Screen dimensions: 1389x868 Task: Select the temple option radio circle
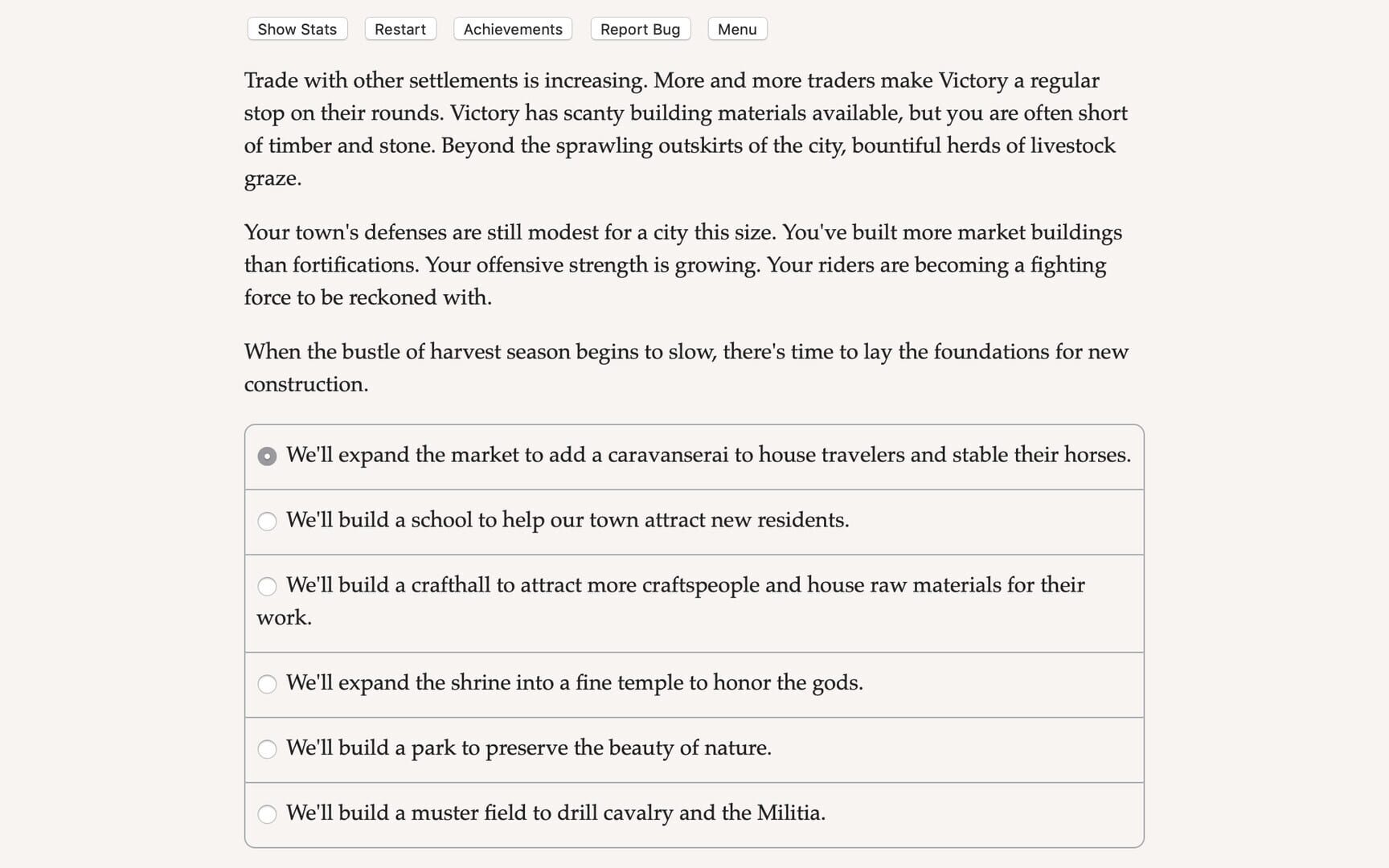click(x=267, y=684)
